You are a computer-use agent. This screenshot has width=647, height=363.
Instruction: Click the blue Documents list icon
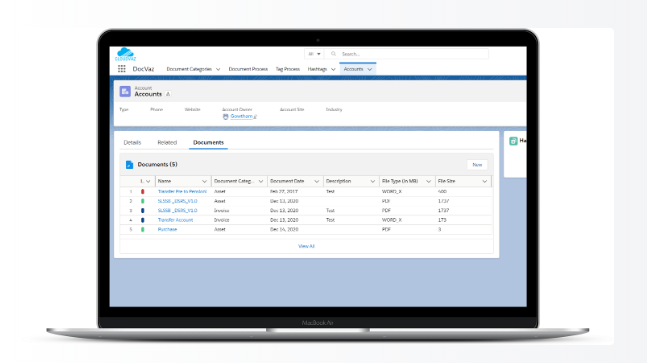[129, 165]
